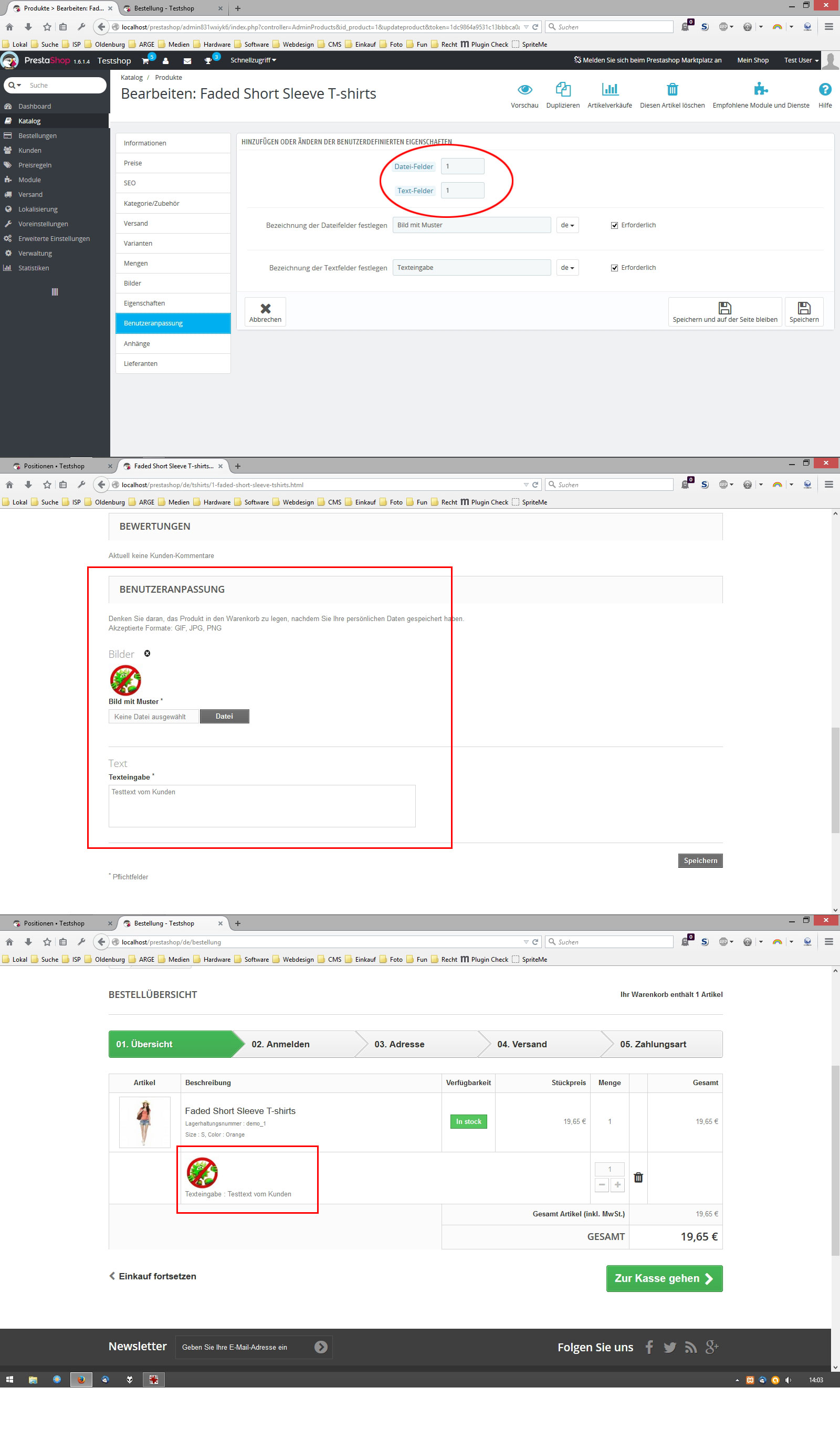Increase cart quantity with plus icon
Screen dimensions: 840x1440
618,1184
